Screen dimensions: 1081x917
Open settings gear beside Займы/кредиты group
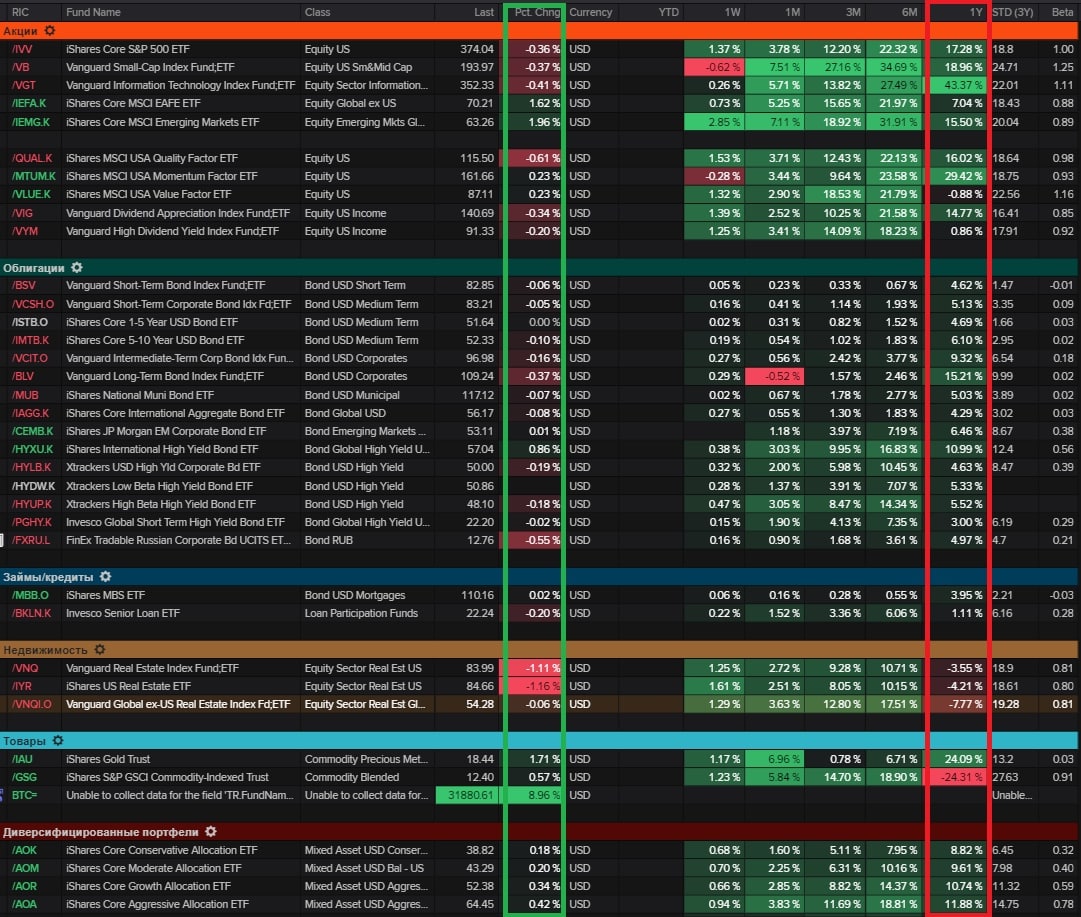105,576
